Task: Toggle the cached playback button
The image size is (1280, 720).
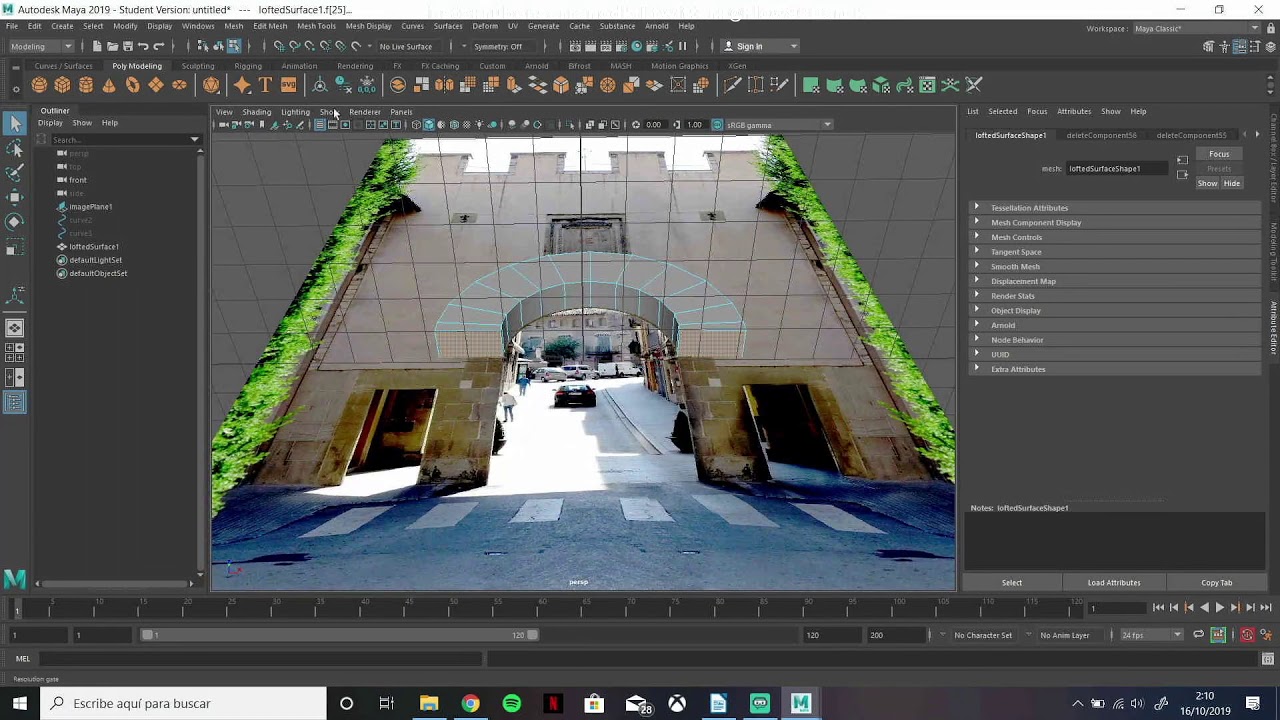Action: 1218,635
